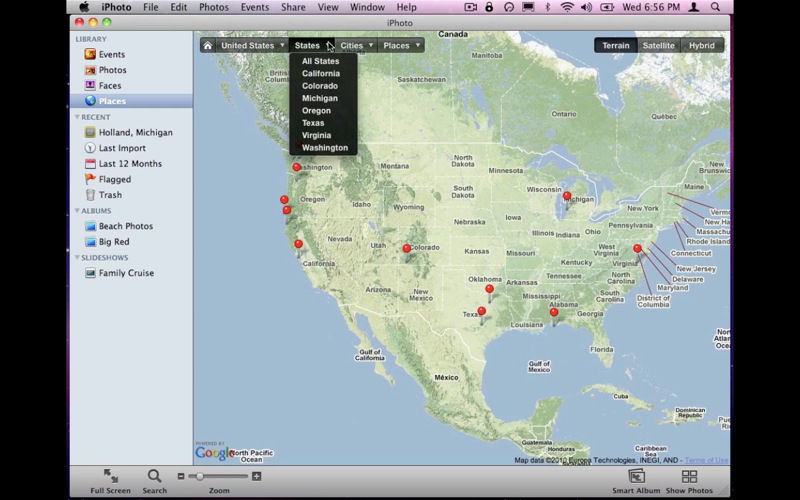Adjust the Zoom slider handle
This screenshot has height=500, width=800.
pyautogui.click(x=200, y=476)
